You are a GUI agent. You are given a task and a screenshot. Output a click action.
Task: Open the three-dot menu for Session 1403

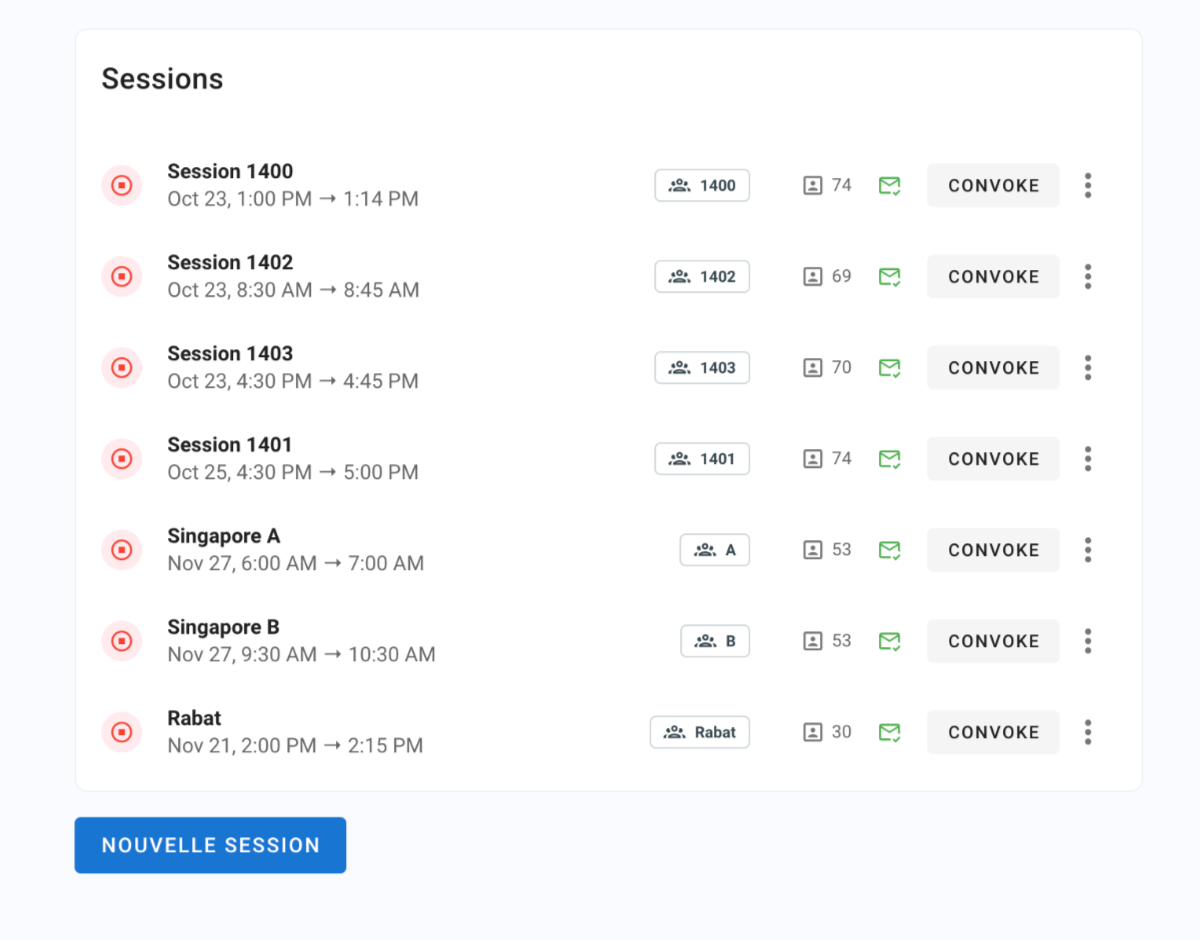click(x=1088, y=368)
